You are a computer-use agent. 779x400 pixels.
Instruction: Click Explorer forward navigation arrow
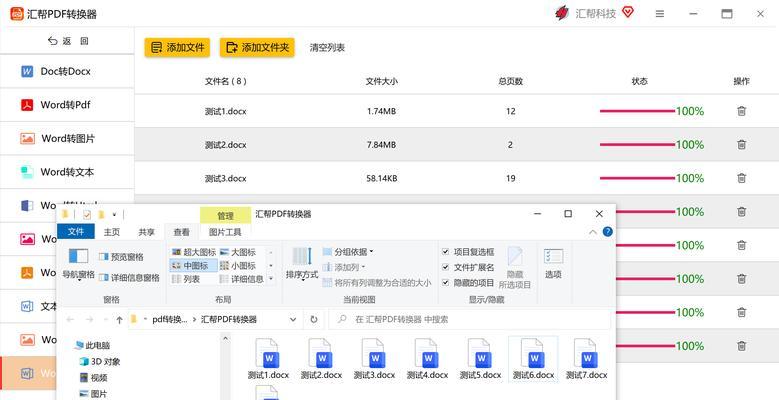click(x=89, y=320)
